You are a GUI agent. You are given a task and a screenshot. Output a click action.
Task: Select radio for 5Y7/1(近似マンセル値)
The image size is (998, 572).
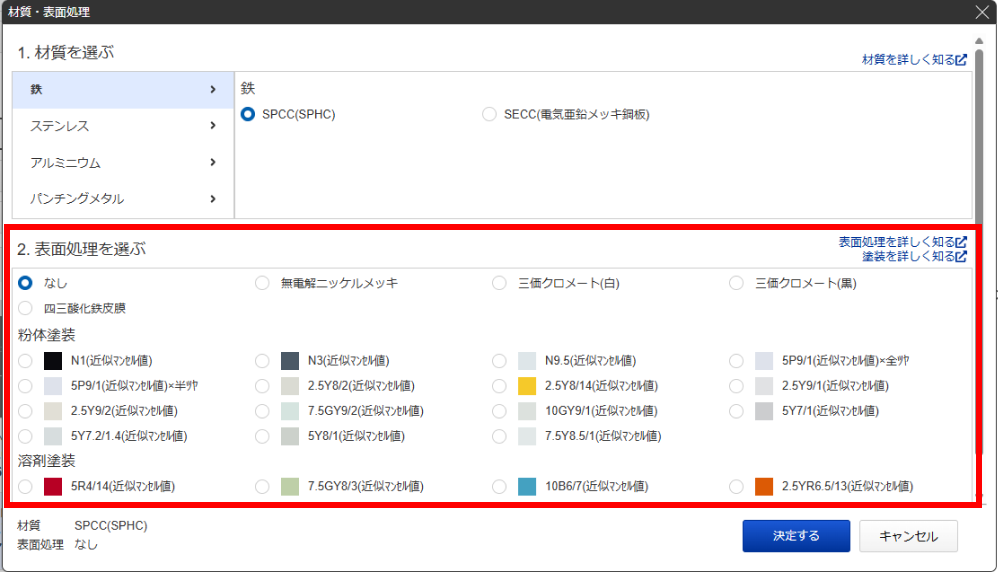pyautogui.click(x=736, y=412)
